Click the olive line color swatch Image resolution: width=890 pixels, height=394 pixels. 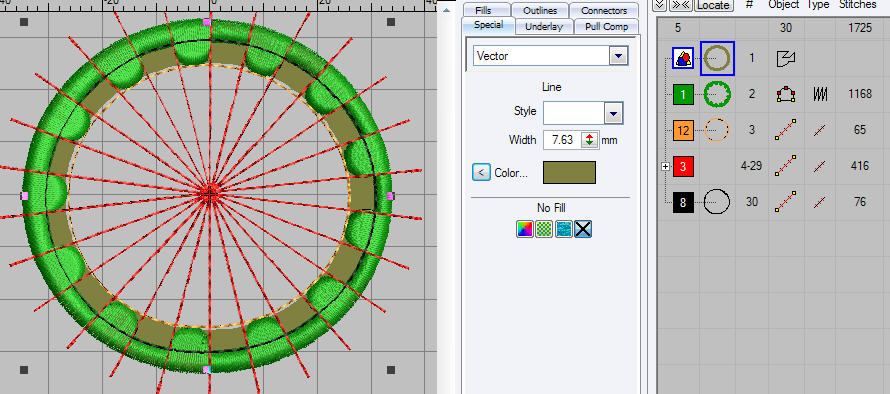(569, 173)
